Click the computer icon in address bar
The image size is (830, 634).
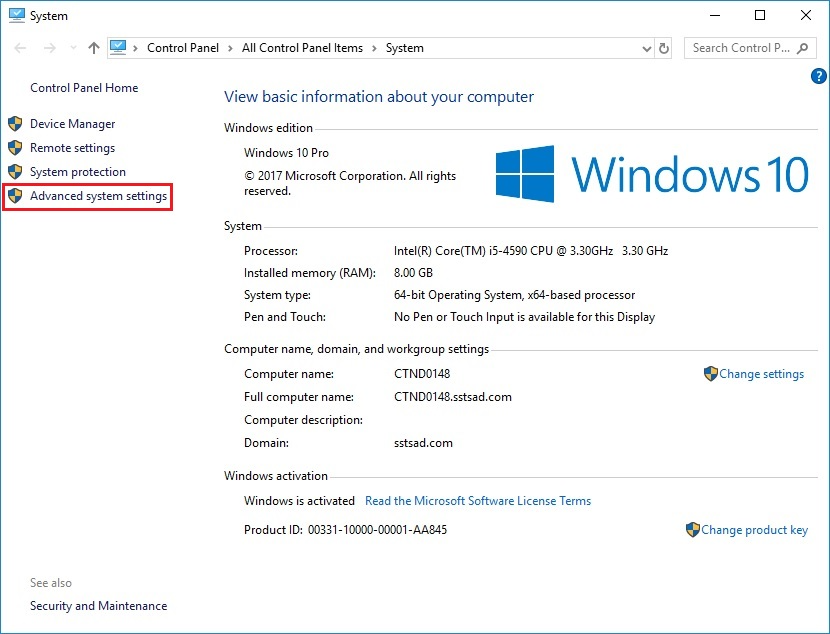pos(118,48)
